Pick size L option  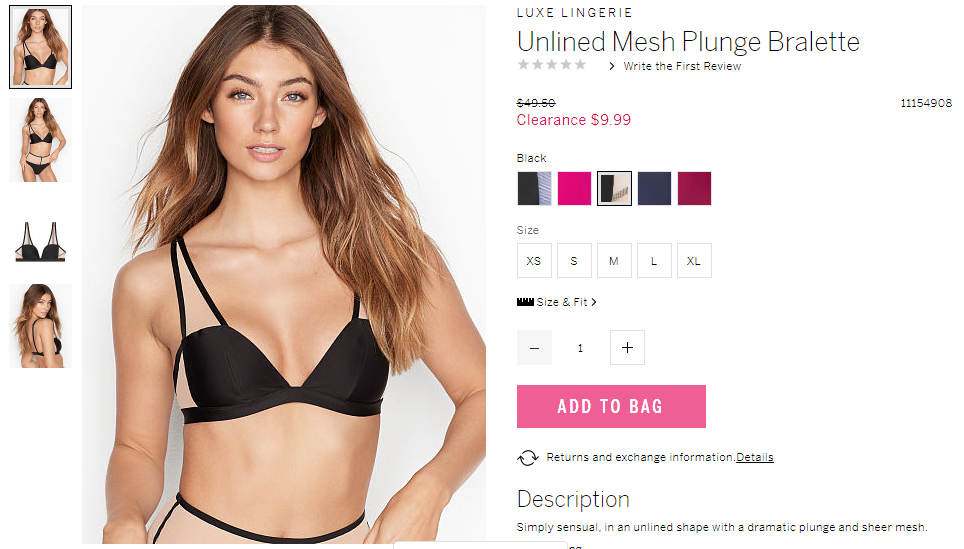click(654, 261)
